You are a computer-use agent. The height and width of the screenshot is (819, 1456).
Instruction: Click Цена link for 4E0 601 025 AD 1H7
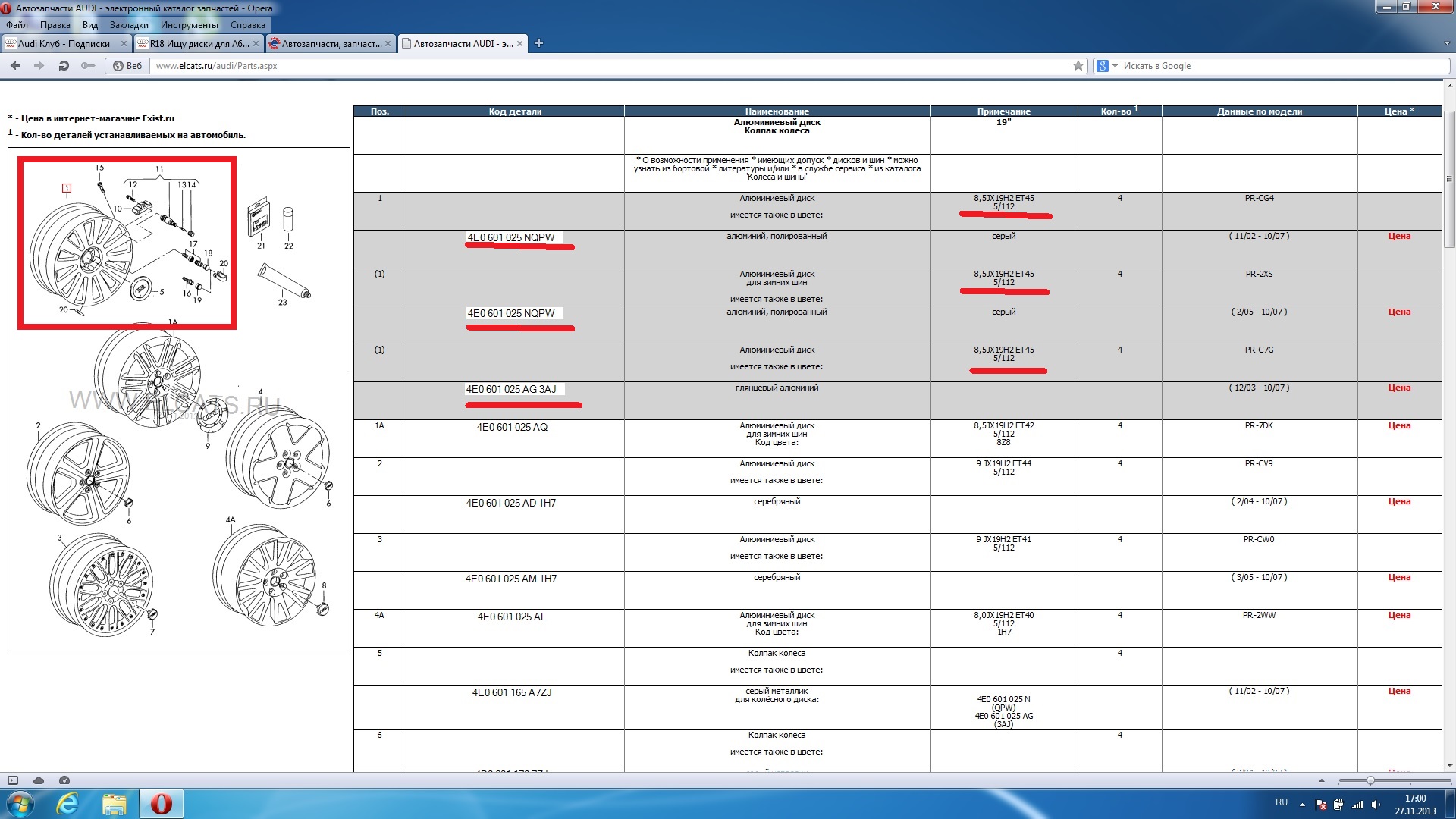click(x=1399, y=501)
